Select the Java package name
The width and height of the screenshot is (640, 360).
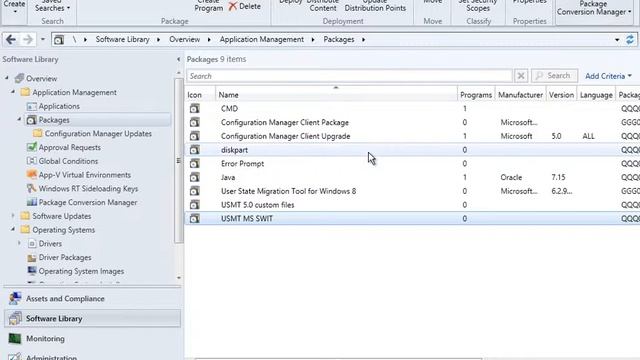tap(228, 178)
